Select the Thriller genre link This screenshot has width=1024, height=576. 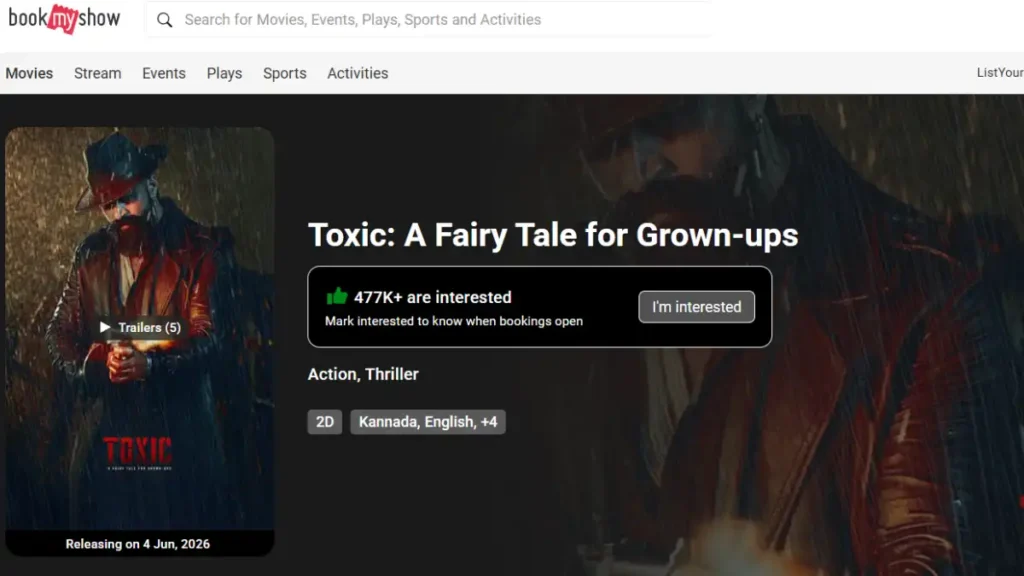(392, 374)
